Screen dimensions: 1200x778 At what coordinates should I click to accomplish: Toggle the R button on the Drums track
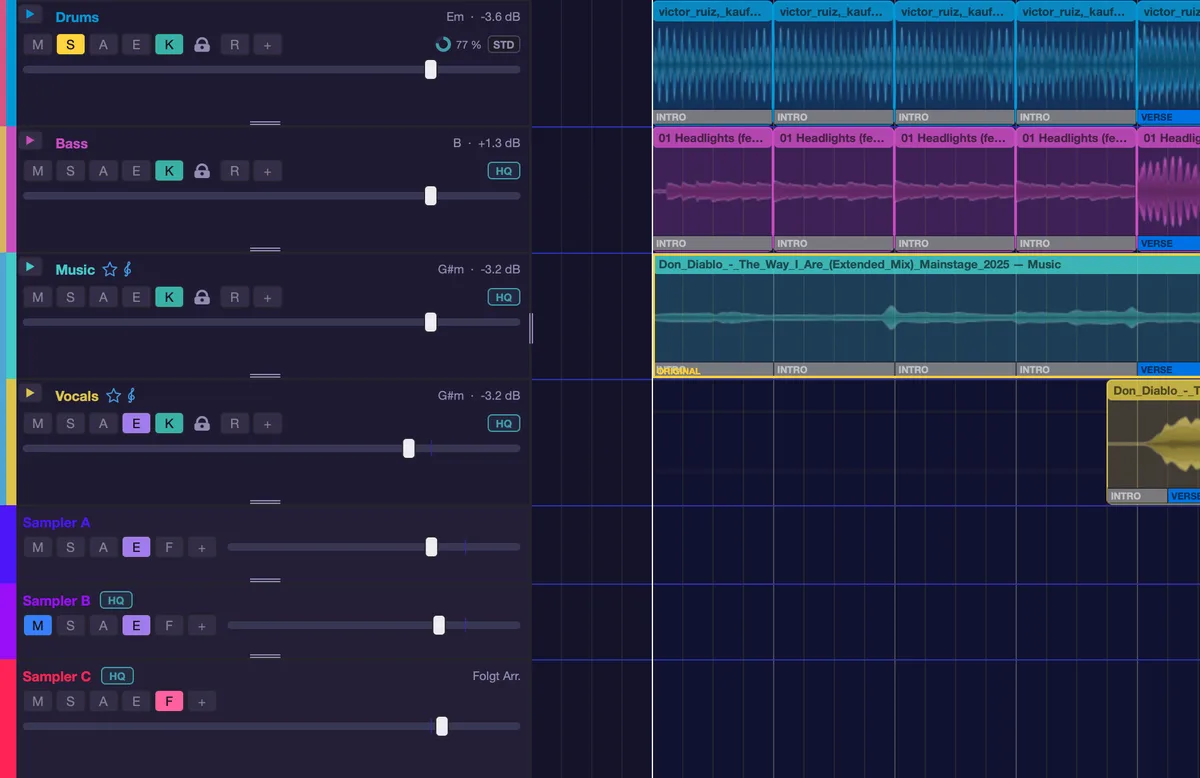click(234, 45)
